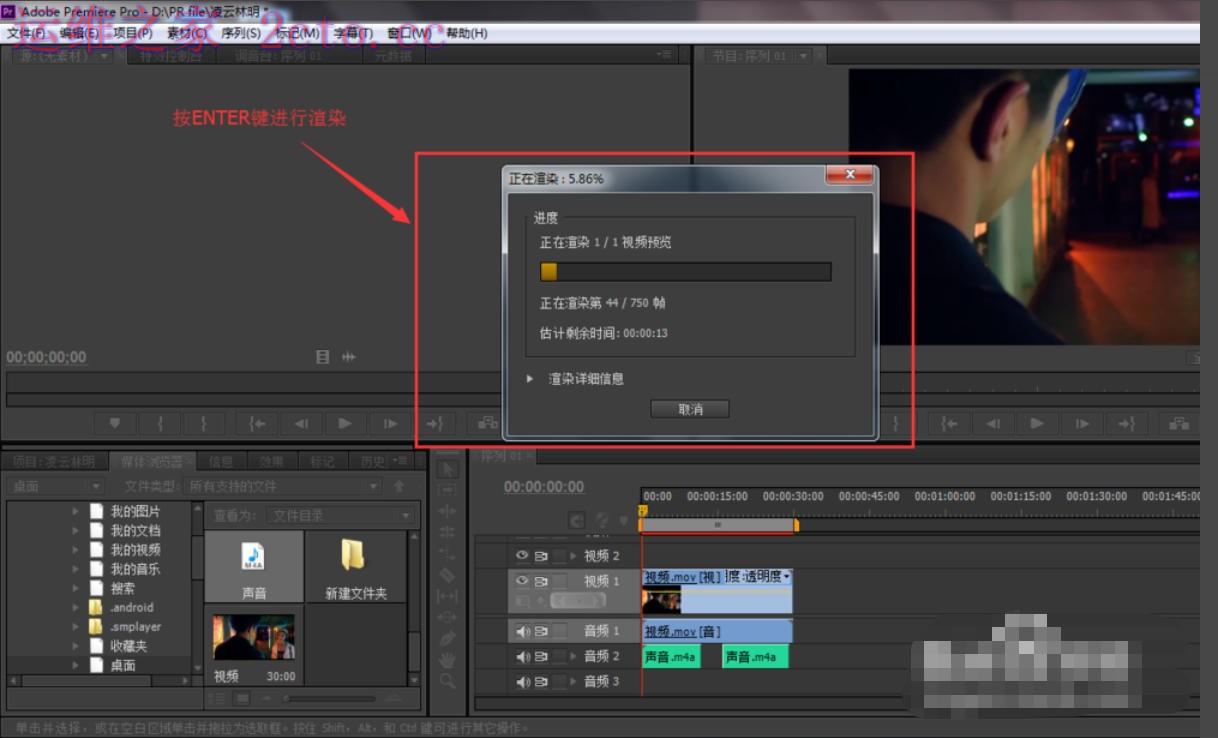1218x738 pixels.
Task: Switch to the 效果 tab
Action: (x=272, y=461)
